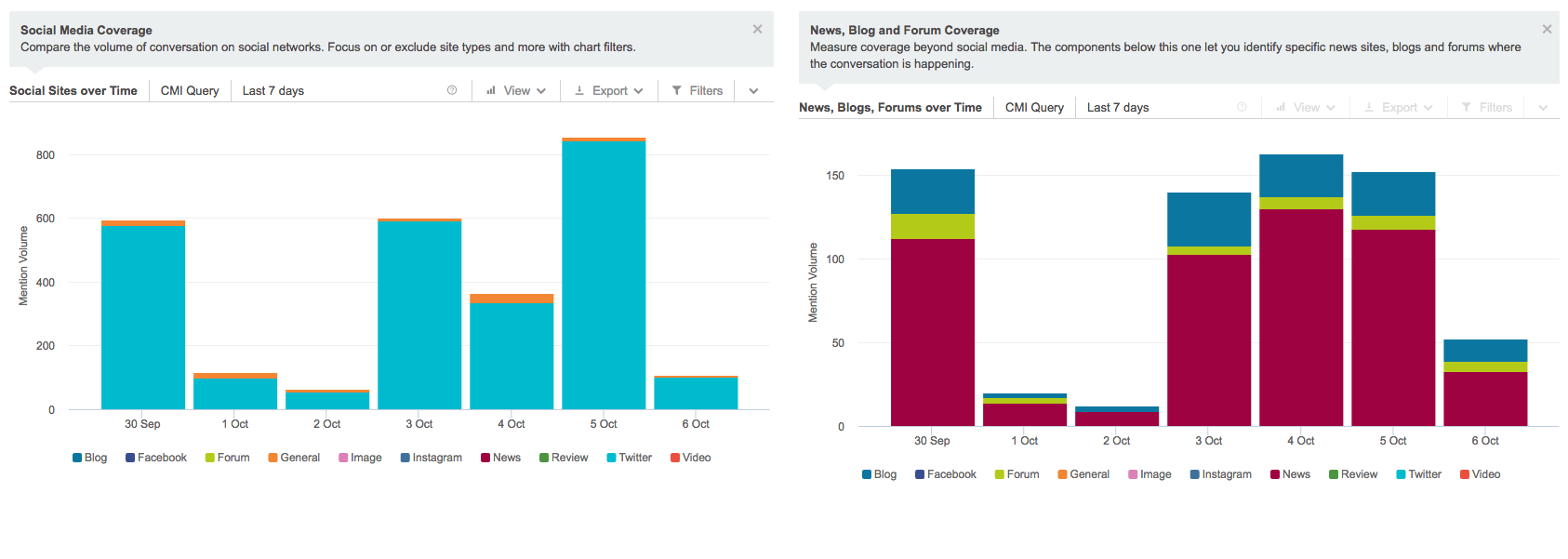Click the help icon in News, Blogs, Forums toolbar
The width and height of the screenshot is (1568, 559).
pyautogui.click(x=1242, y=107)
